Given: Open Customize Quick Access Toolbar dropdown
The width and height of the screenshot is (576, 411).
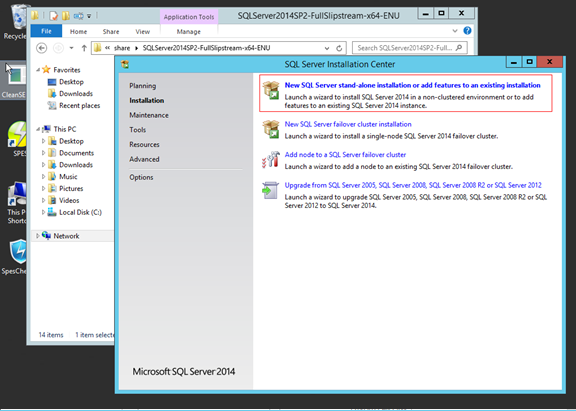Looking at the screenshot, I should click(89, 16).
